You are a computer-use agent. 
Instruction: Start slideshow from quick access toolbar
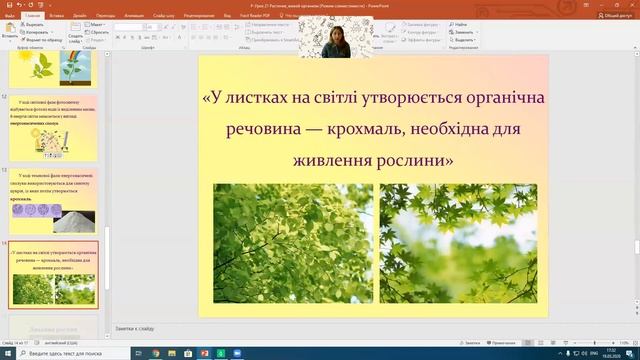41,5
